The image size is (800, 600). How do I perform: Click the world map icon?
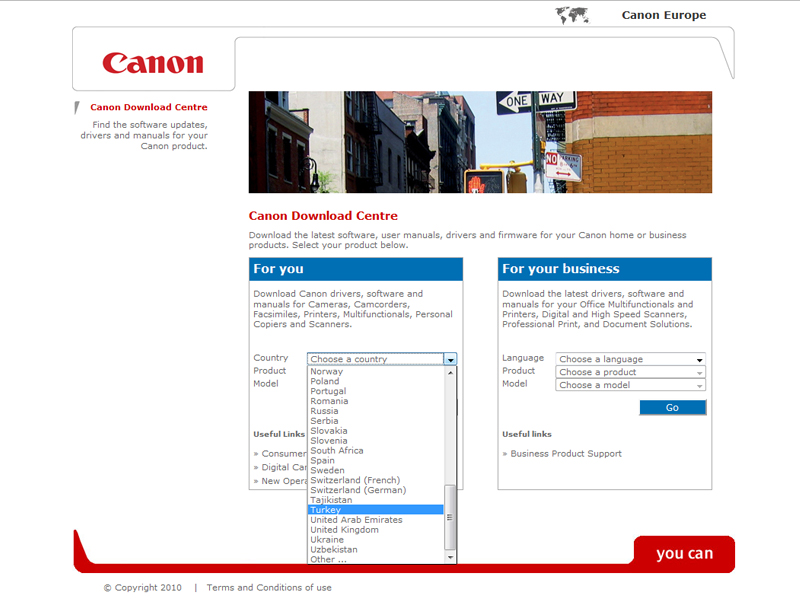pyautogui.click(x=571, y=15)
